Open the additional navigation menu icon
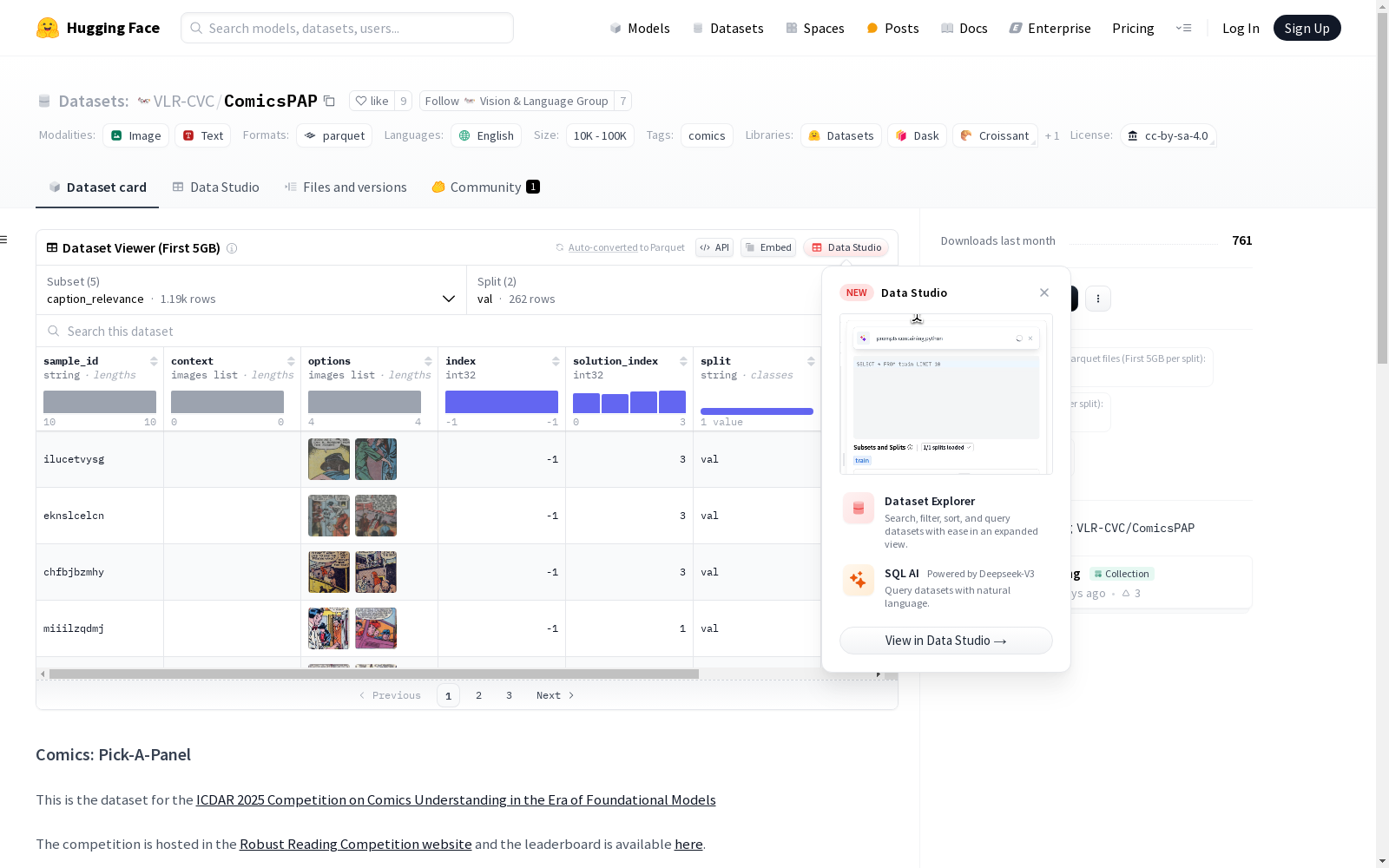Screen dimensions: 1389x868 [1183, 28]
